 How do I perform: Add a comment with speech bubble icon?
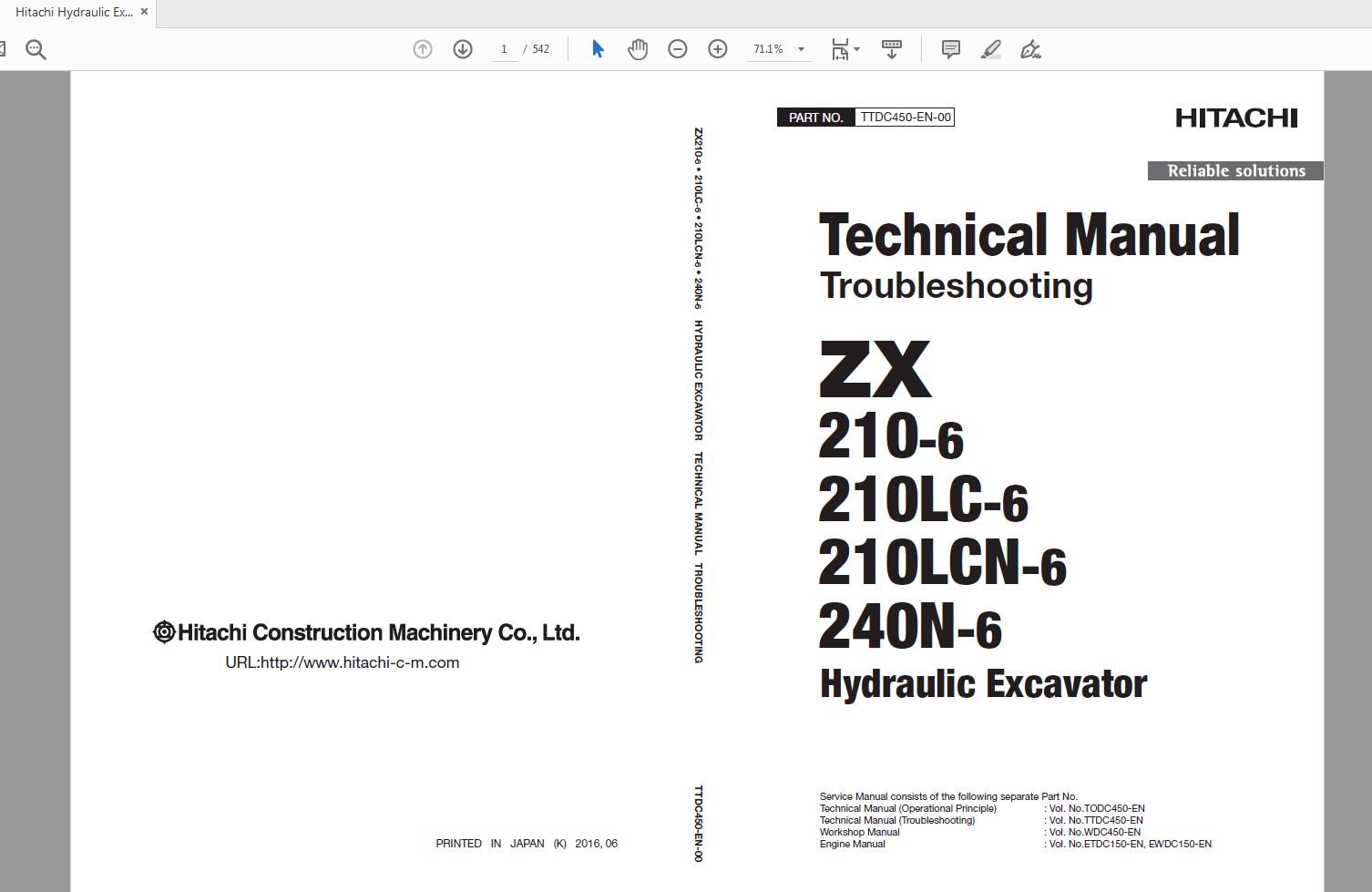click(950, 49)
